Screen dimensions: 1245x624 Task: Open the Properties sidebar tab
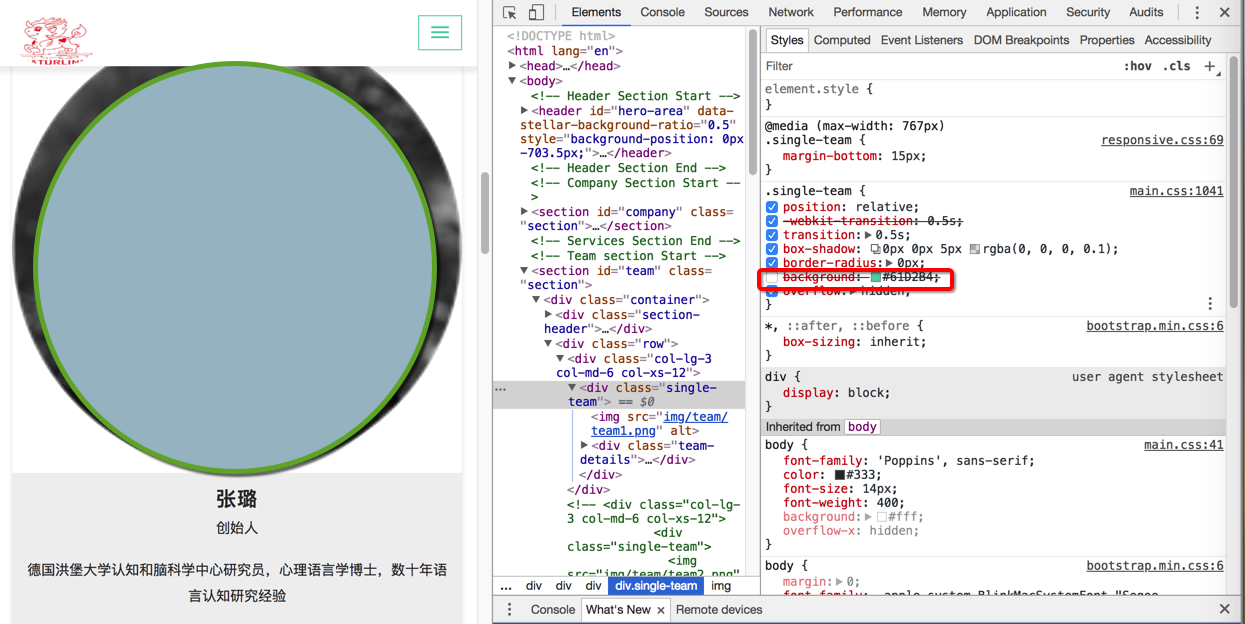[x=1107, y=40]
